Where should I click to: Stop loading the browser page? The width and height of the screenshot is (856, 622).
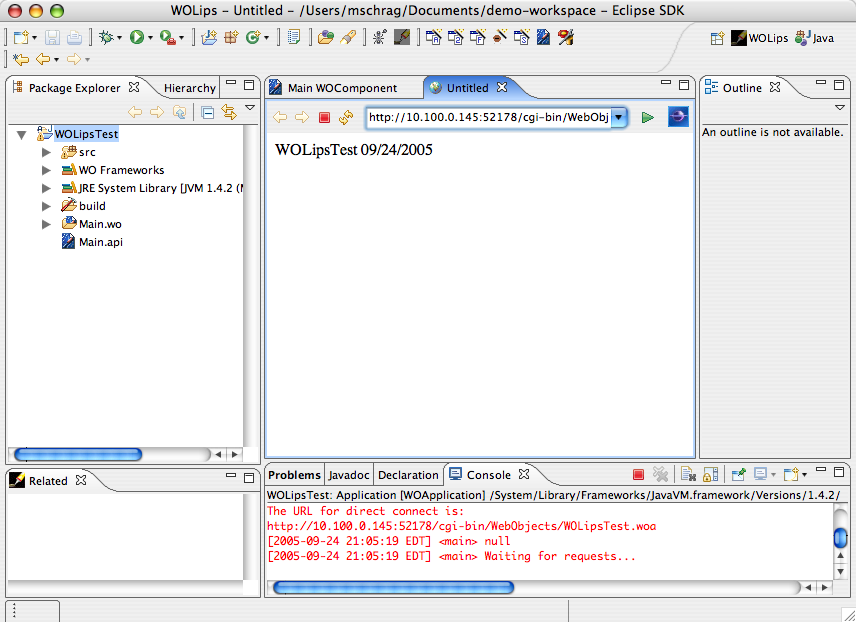(324, 117)
